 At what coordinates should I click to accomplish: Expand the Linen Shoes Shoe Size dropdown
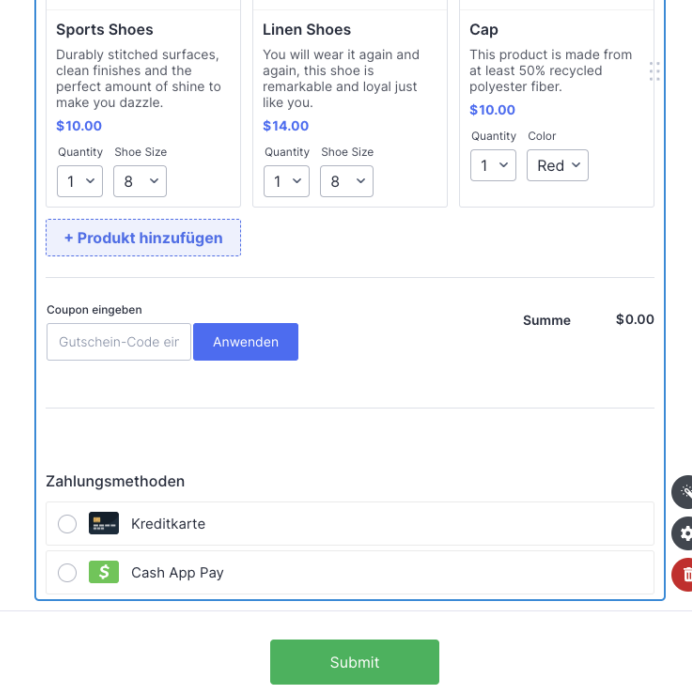pyautogui.click(x=347, y=181)
